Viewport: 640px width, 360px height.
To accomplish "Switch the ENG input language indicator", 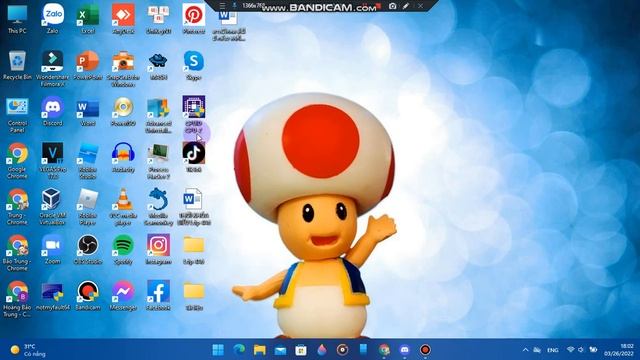I will pyautogui.click(x=553, y=350).
